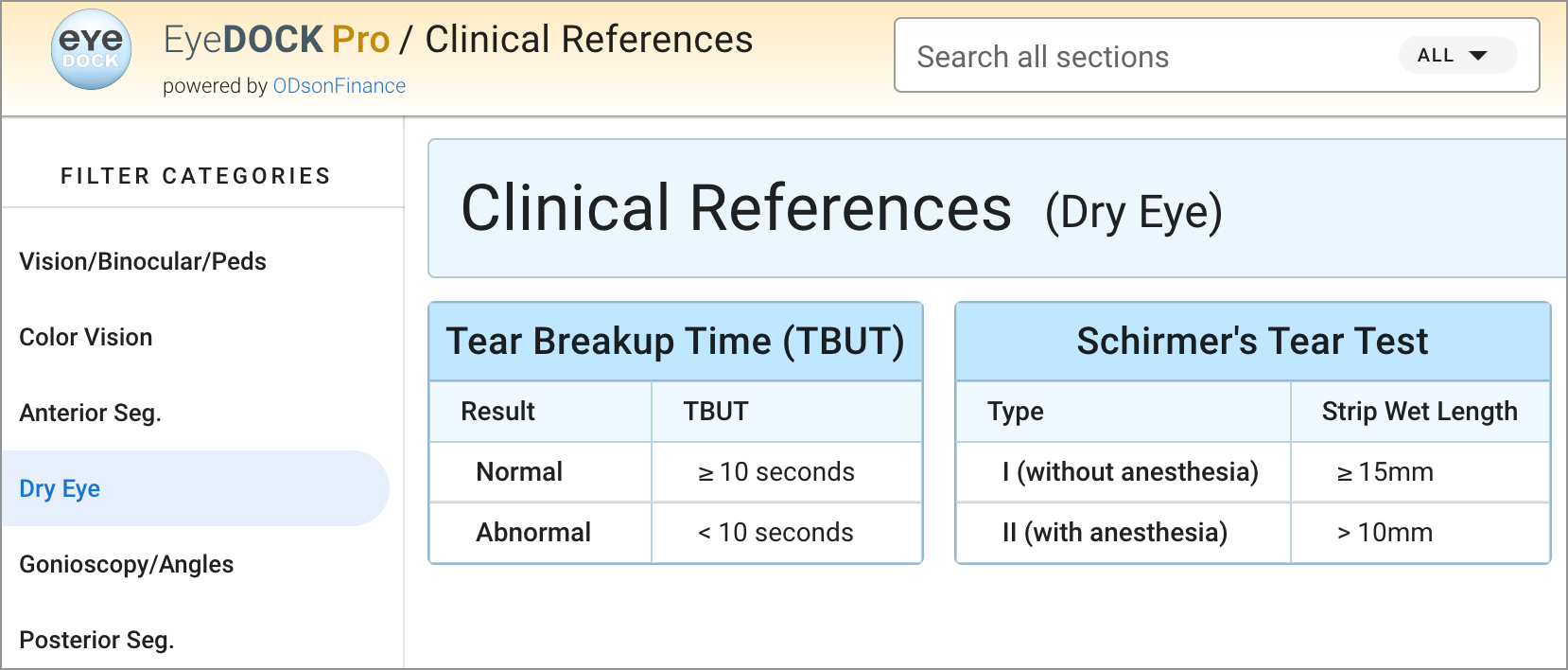1568x670 pixels.
Task: Click the Filter Categories heading
Action: 196,176
